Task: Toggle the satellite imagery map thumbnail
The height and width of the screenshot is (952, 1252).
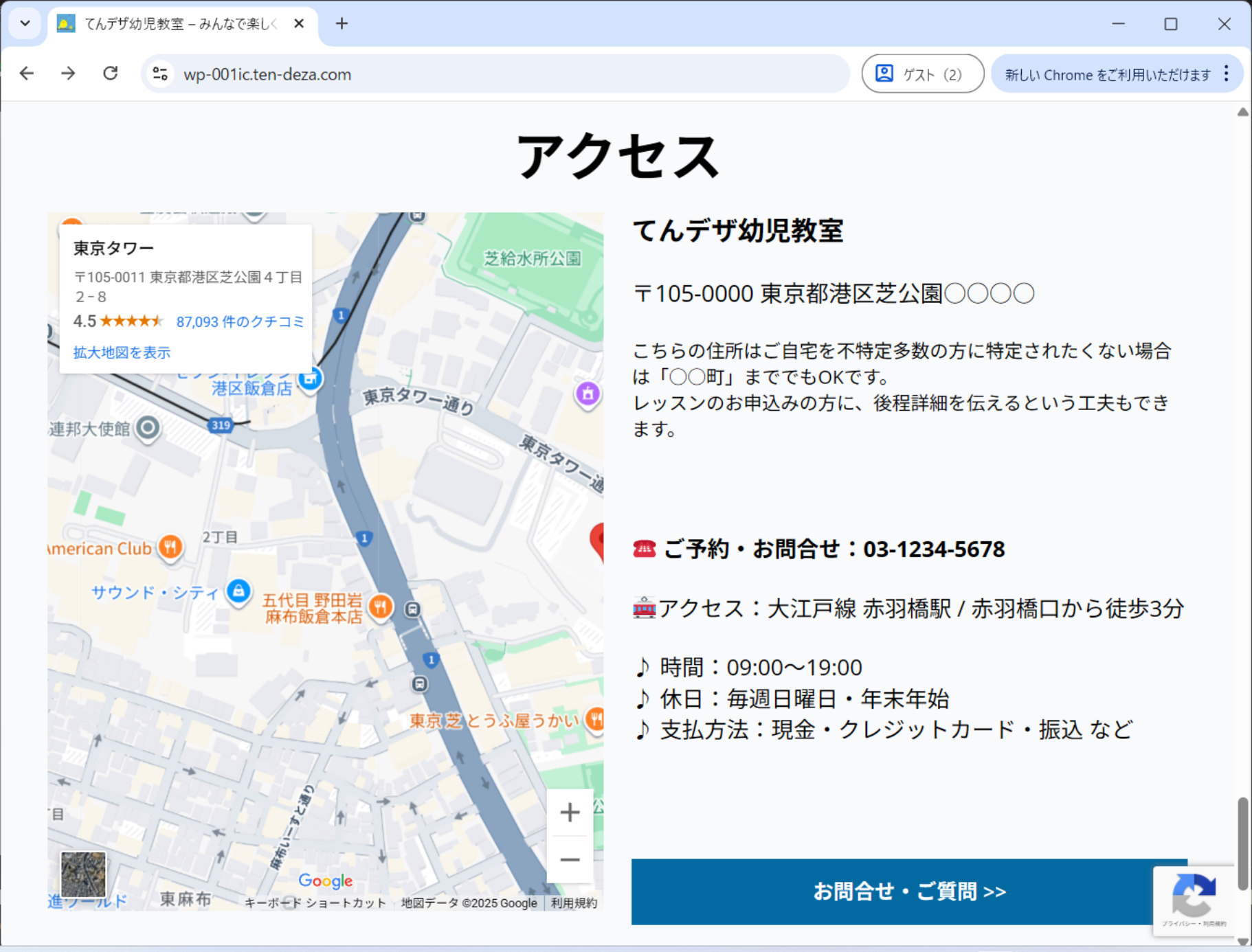Action: pyautogui.click(x=83, y=874)
